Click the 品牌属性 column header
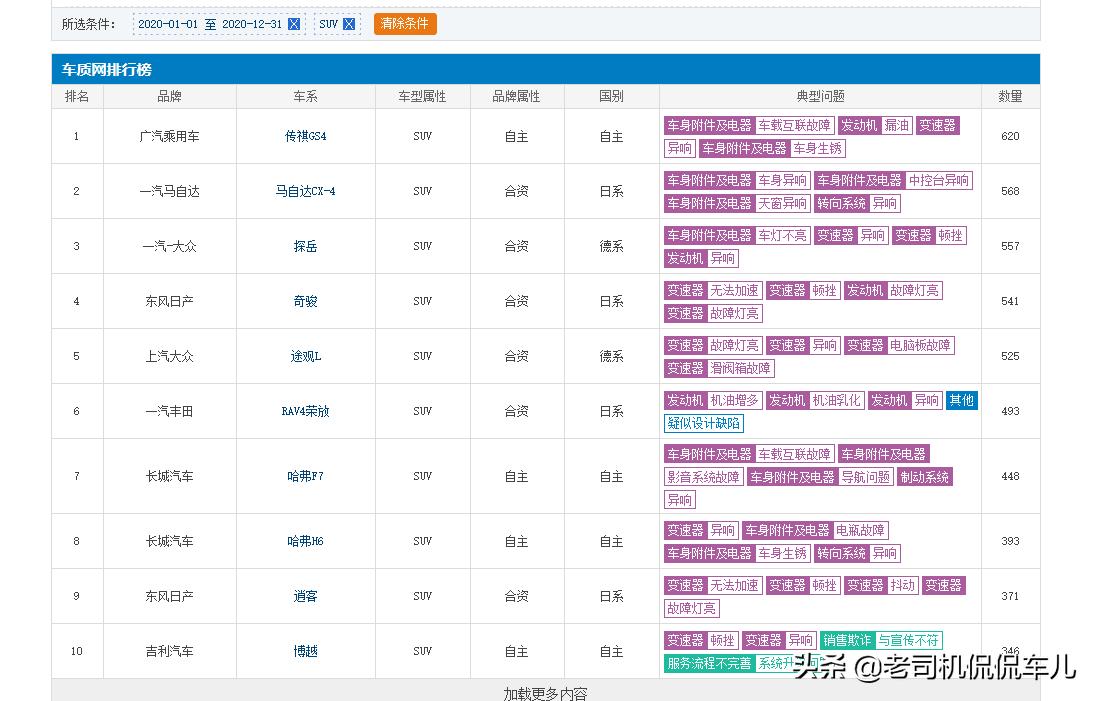The height and width of the screenshot is (701, 1097). point(516,97)
